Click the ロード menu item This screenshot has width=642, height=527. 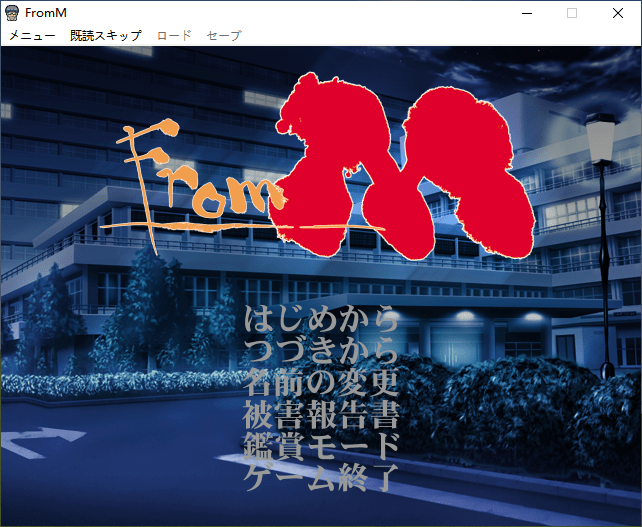174,35
